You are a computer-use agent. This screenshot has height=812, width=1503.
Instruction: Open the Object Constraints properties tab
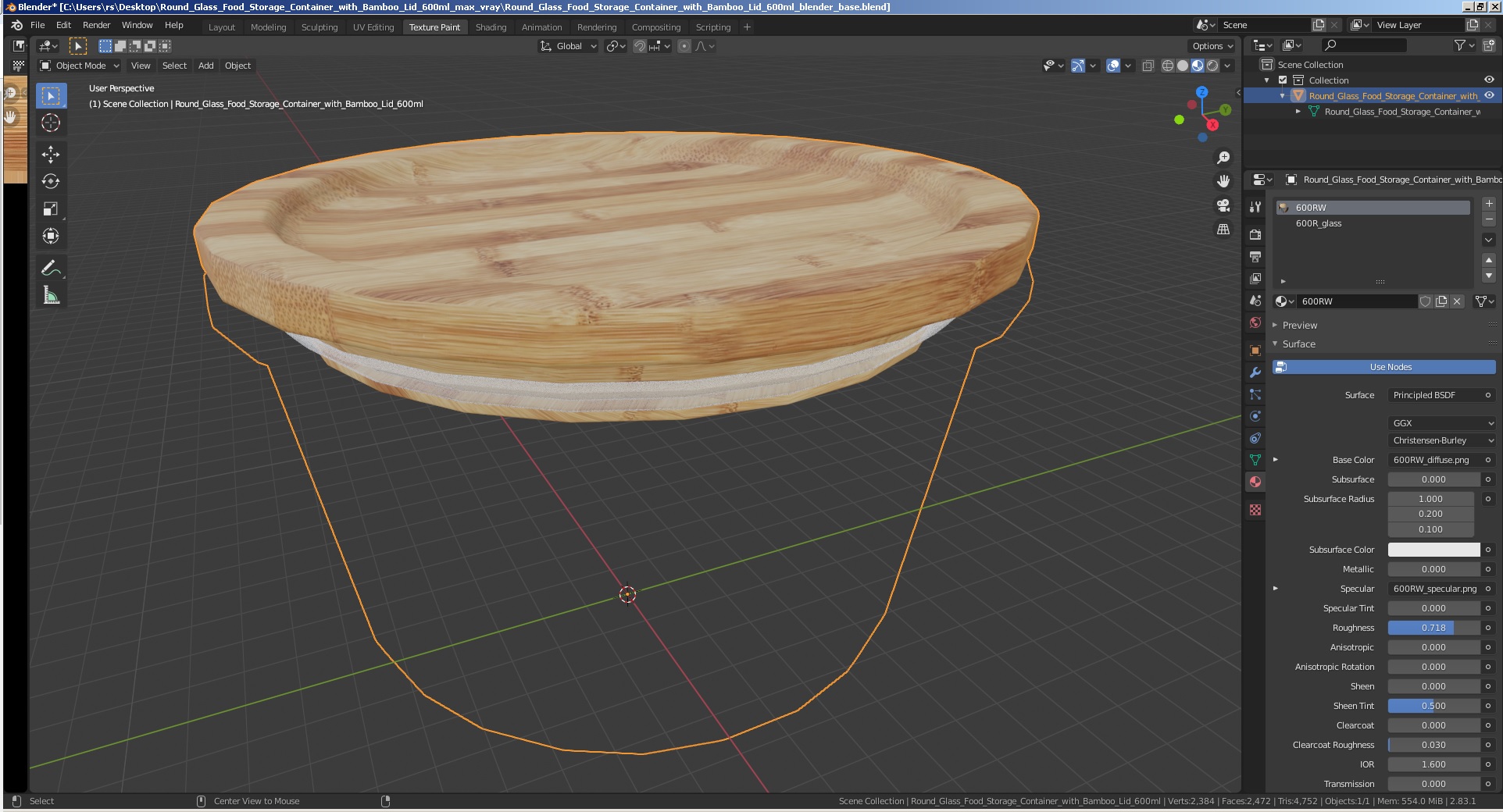point(1255,438)
